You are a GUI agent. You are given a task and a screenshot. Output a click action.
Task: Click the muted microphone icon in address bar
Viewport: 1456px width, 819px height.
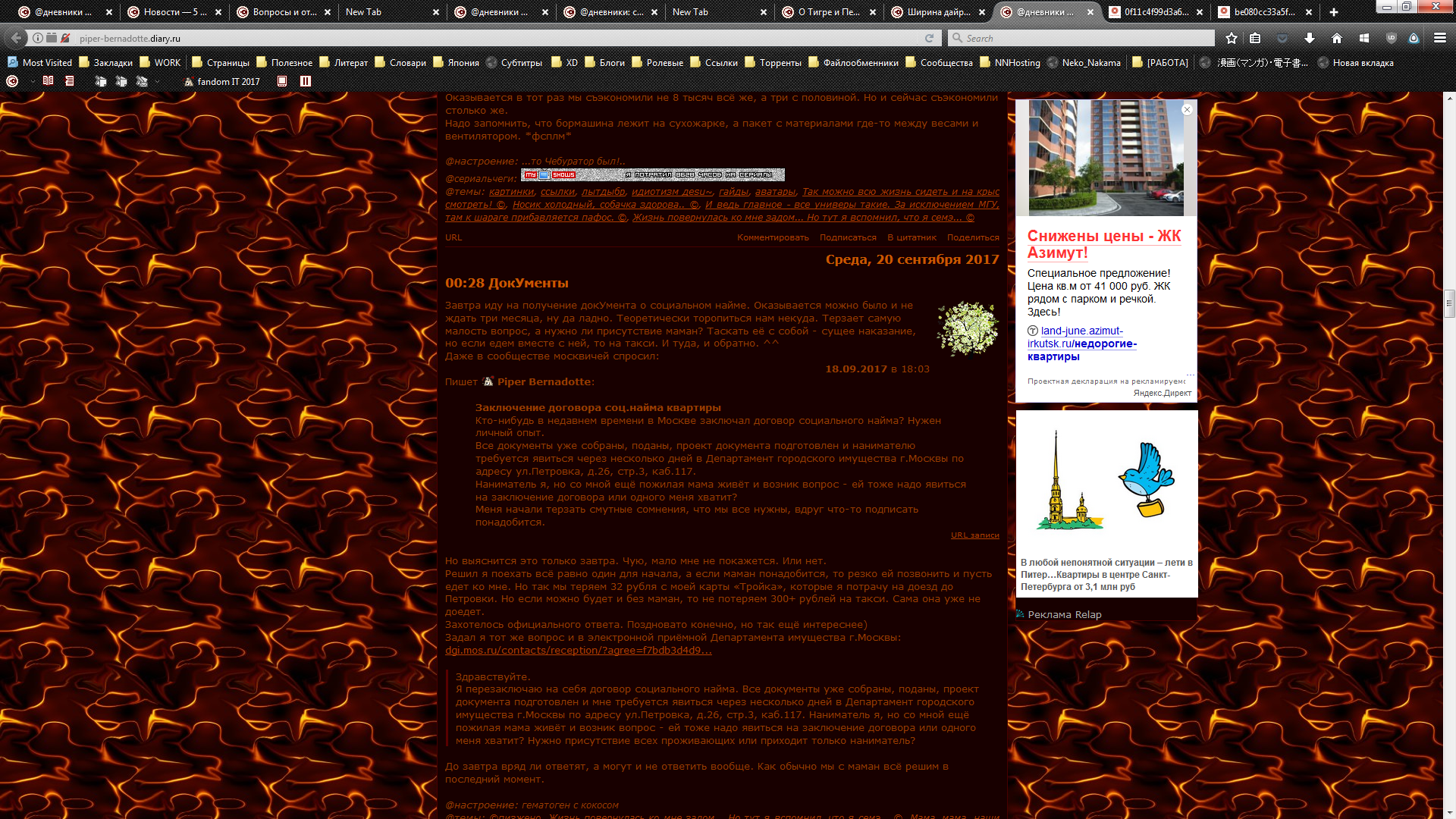tap(65, 38)
